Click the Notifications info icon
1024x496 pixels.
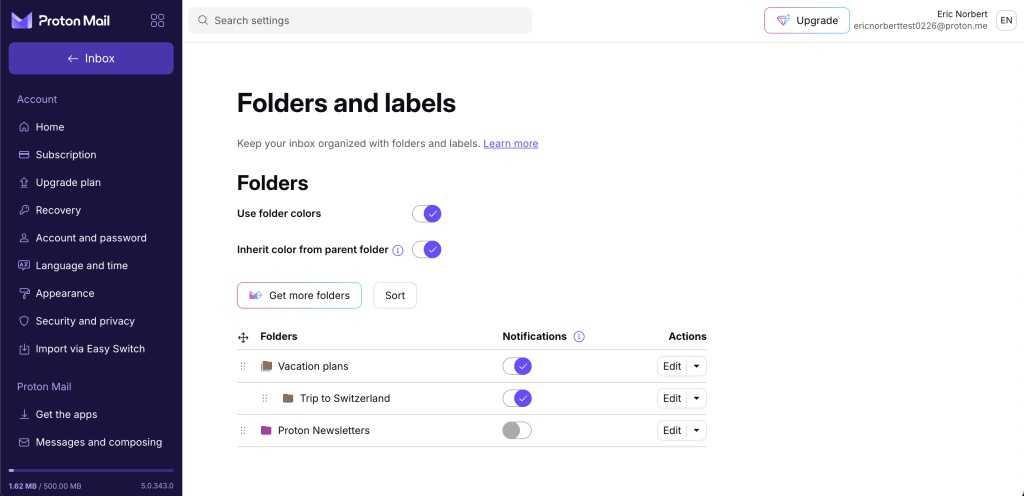[579, 337]
